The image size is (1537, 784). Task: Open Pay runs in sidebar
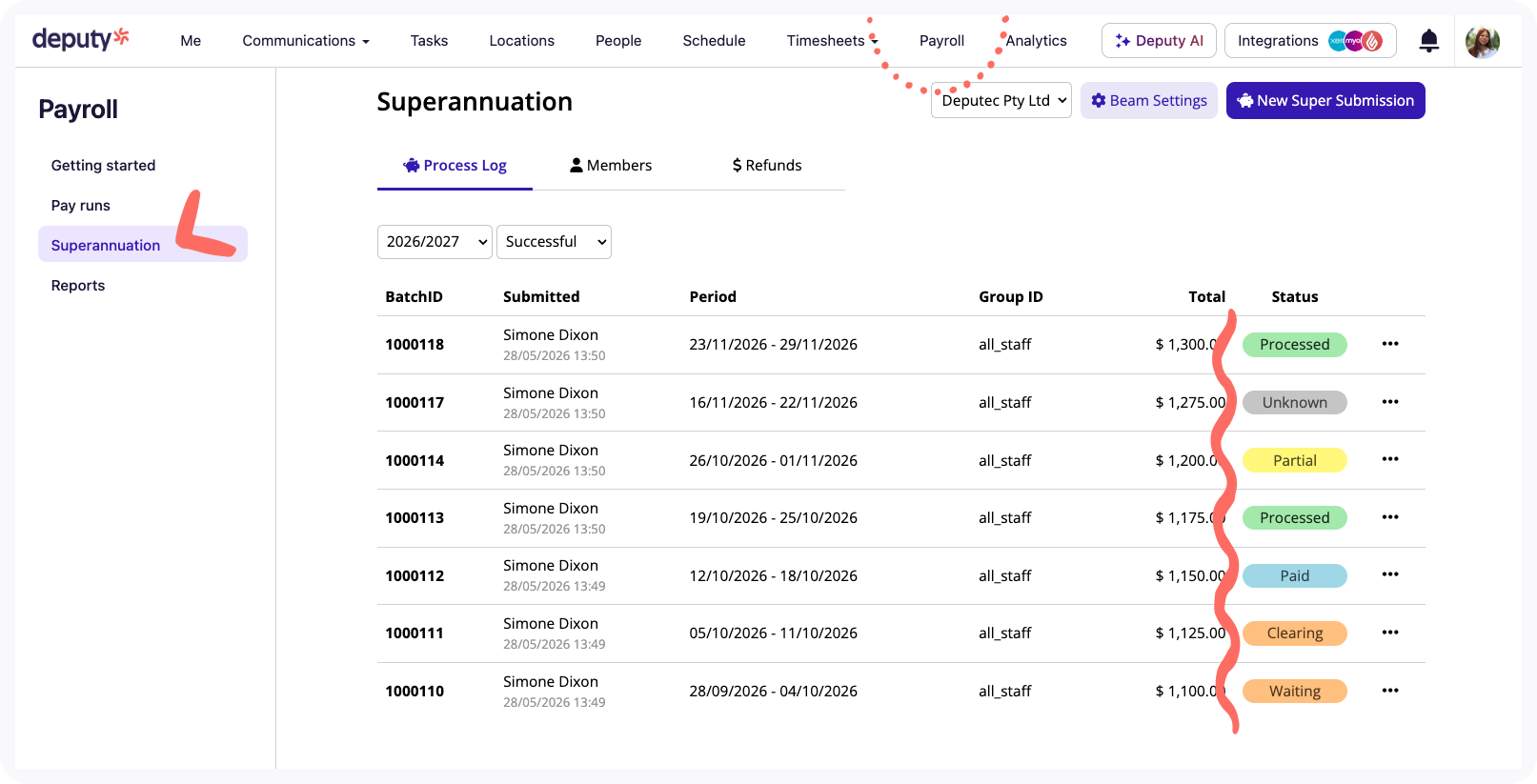tap(81, 206)
